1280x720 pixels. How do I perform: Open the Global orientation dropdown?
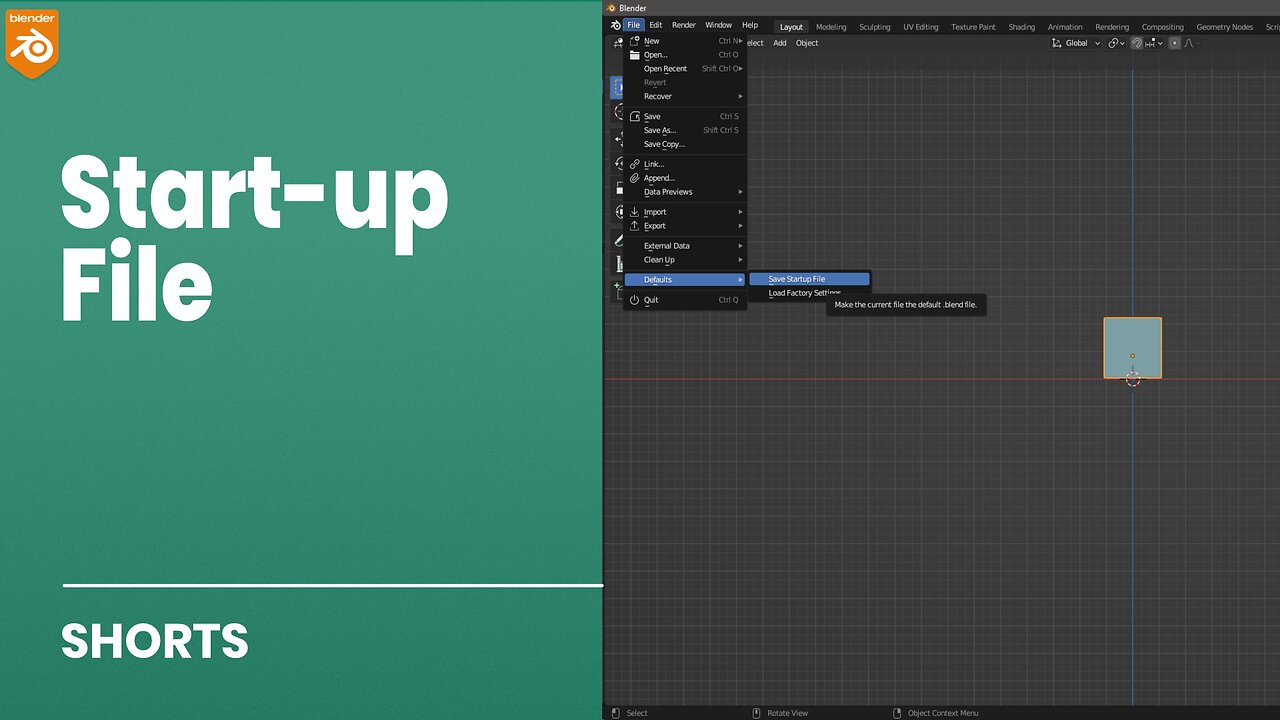[1076, 43]
